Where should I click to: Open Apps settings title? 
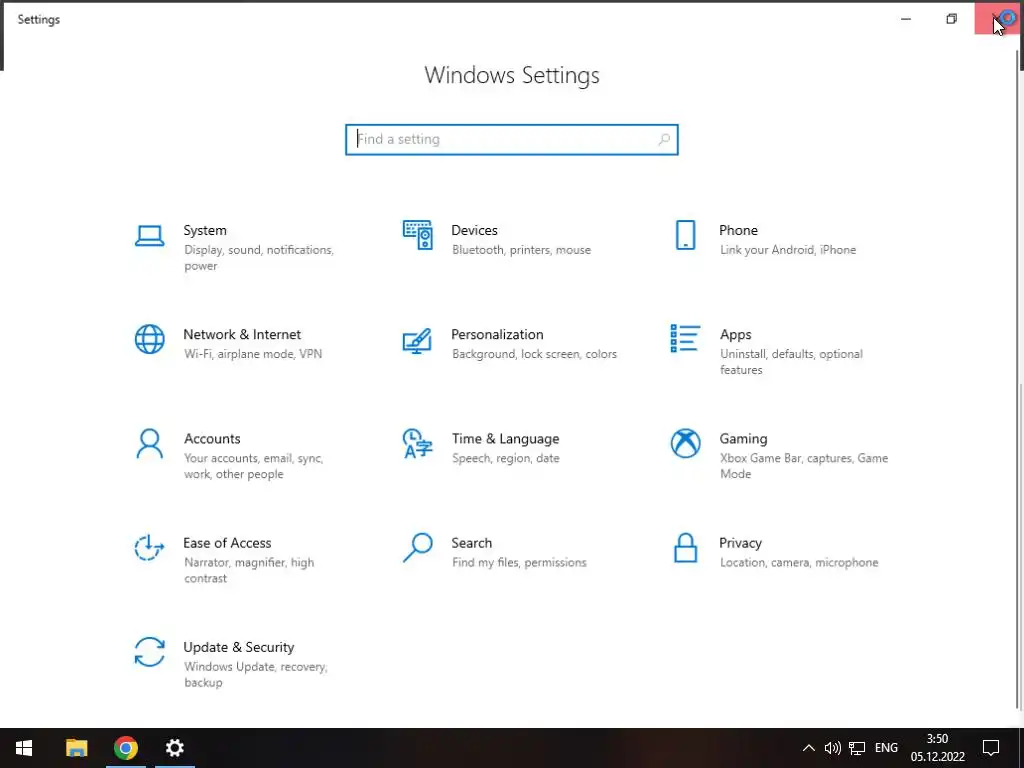pyautogui.click(x=736, y=334)
